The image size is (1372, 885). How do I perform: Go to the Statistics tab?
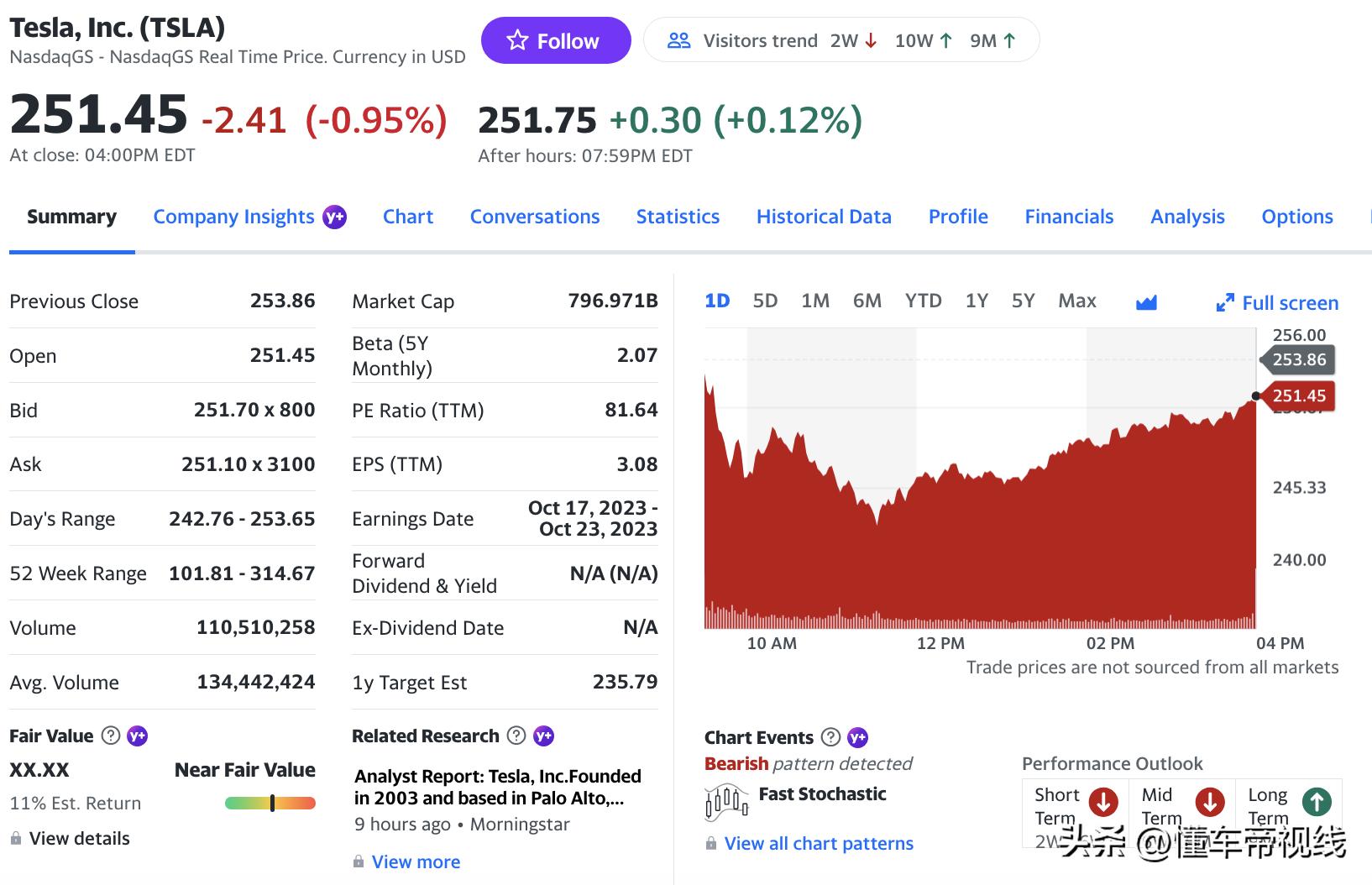678,217
